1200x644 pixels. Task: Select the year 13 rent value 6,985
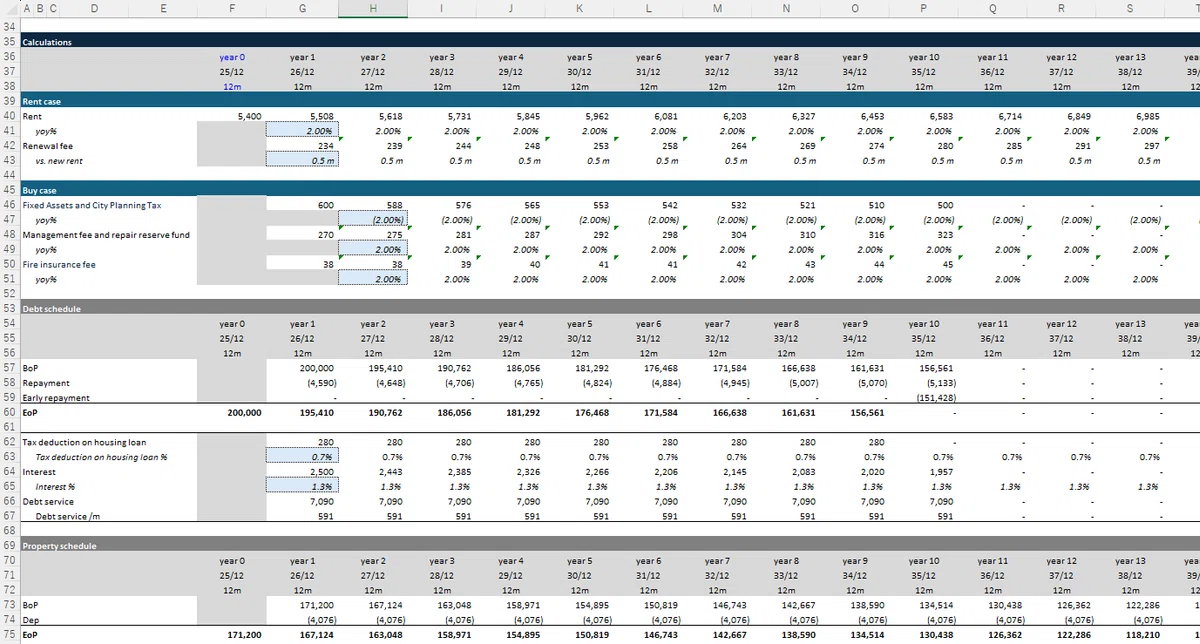pos(1130,116)
